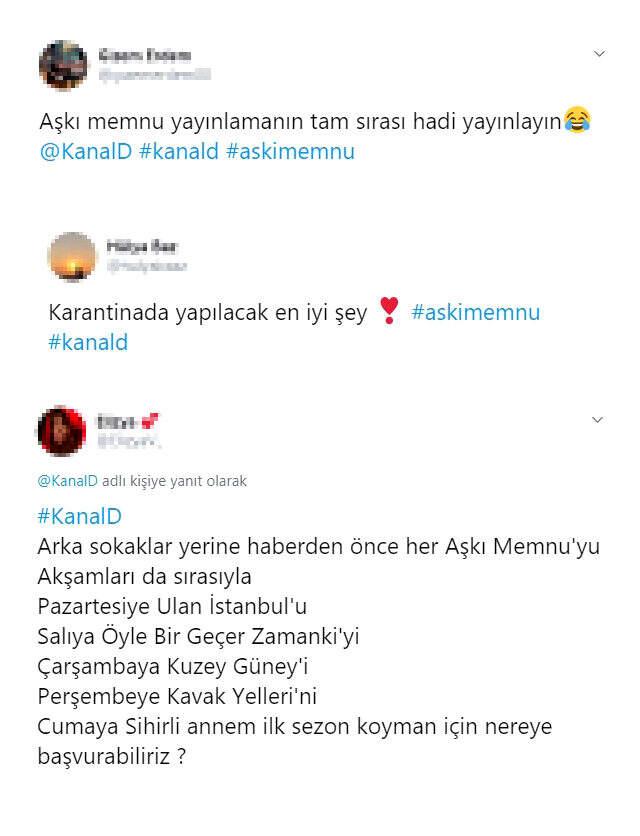640x836 pixels.
Task: Open the red-toned avatar of third tweet
Action: (x=62, y=431)
